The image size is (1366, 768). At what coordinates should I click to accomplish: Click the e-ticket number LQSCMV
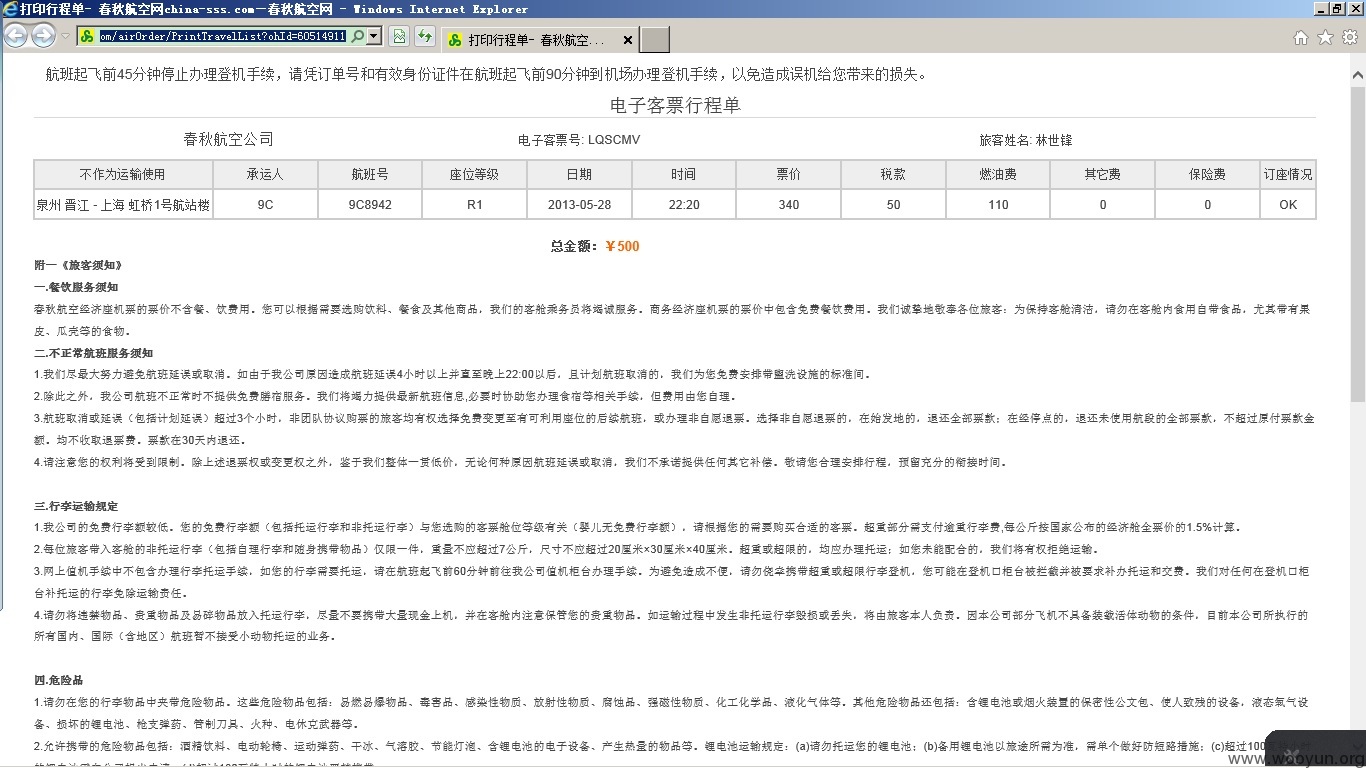click(x=614, y=140)
